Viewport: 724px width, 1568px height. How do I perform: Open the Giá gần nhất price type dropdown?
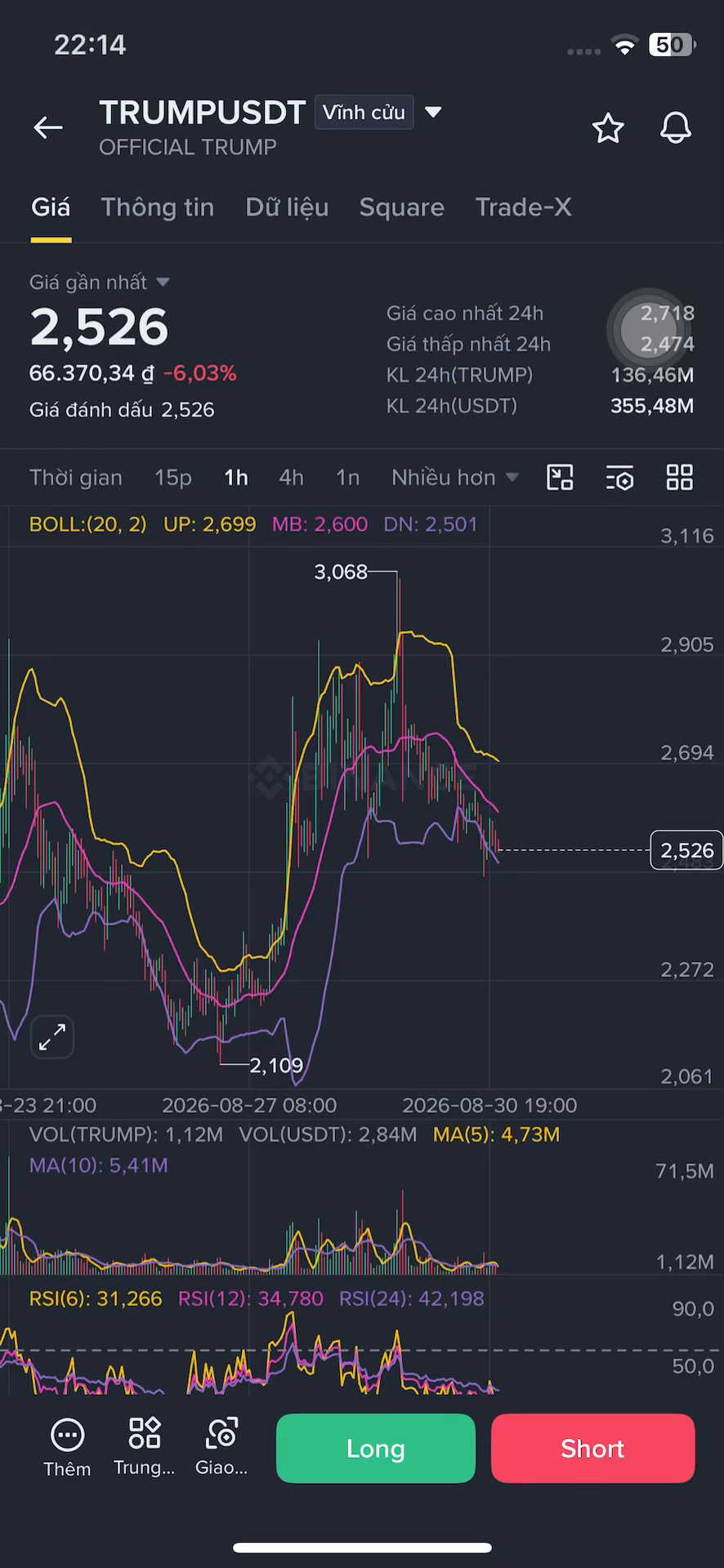point(100,283)
